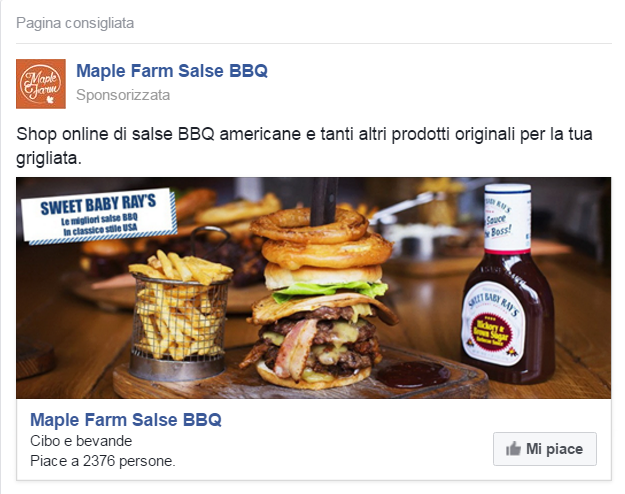Click Piace a 2376 persone text
This screenshot has height=494, width=625.
click(x=103, y=461)
